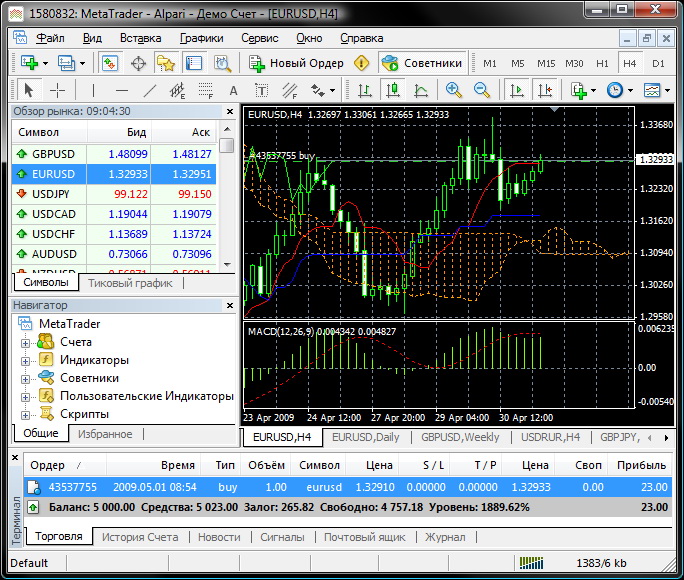Open the New Chart dropdown arrow
684x580 pixels.
[x=45, y=64]
